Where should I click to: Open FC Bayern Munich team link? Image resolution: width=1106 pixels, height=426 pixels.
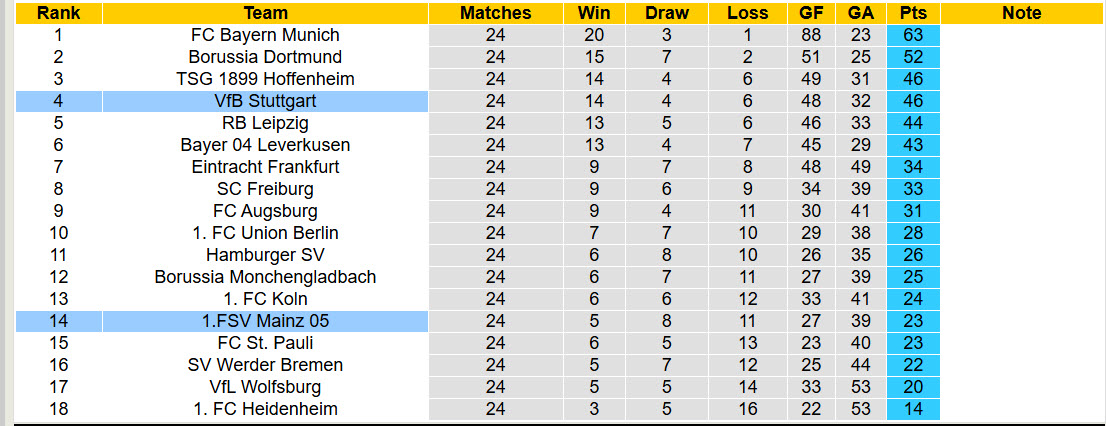[265, 35]
